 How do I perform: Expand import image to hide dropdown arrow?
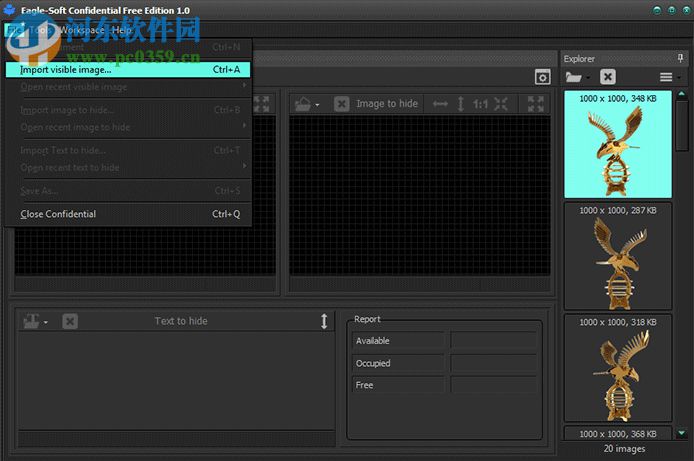[317, 105]
